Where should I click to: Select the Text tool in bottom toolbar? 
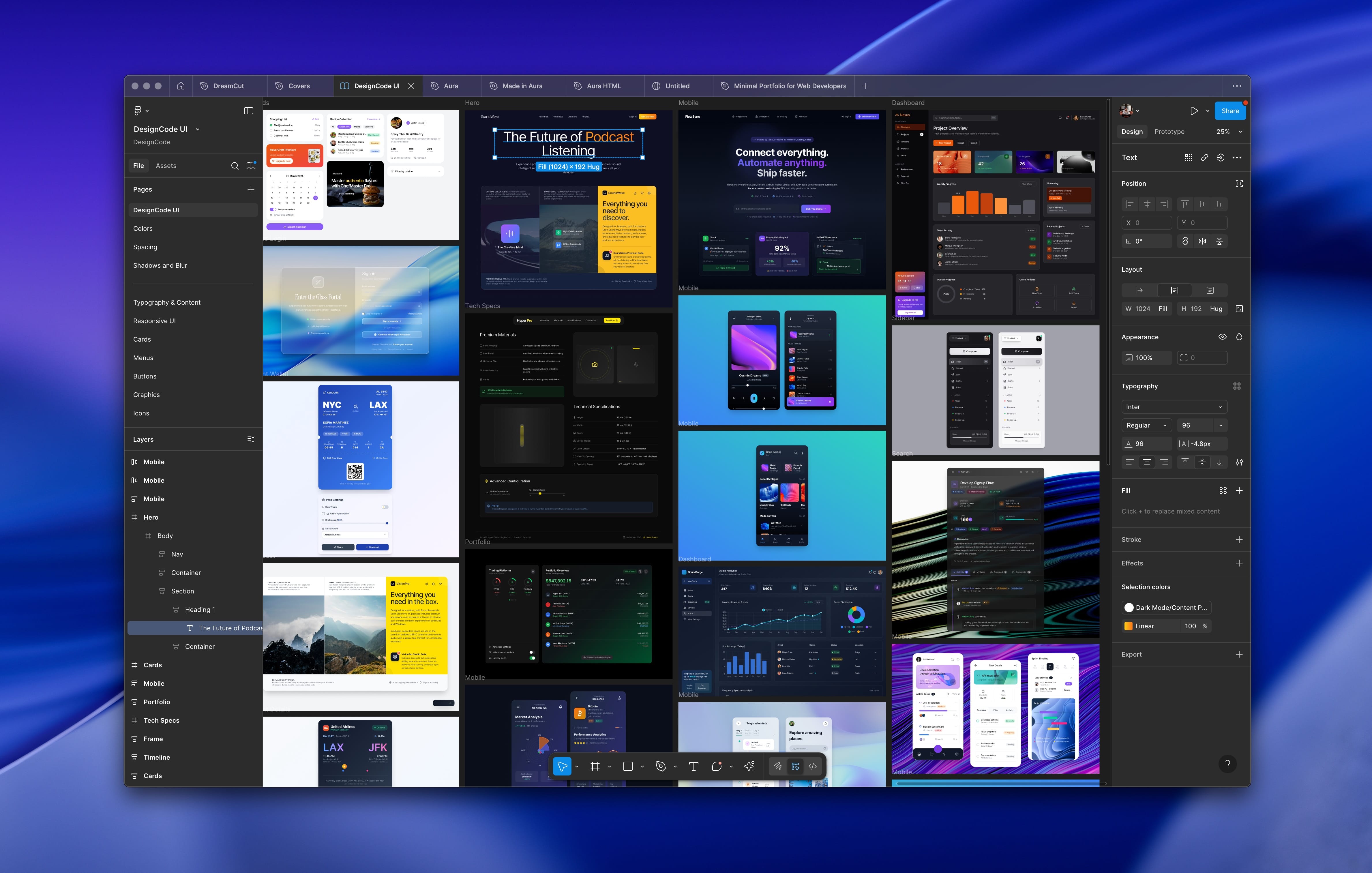click(x=694, y=767)
